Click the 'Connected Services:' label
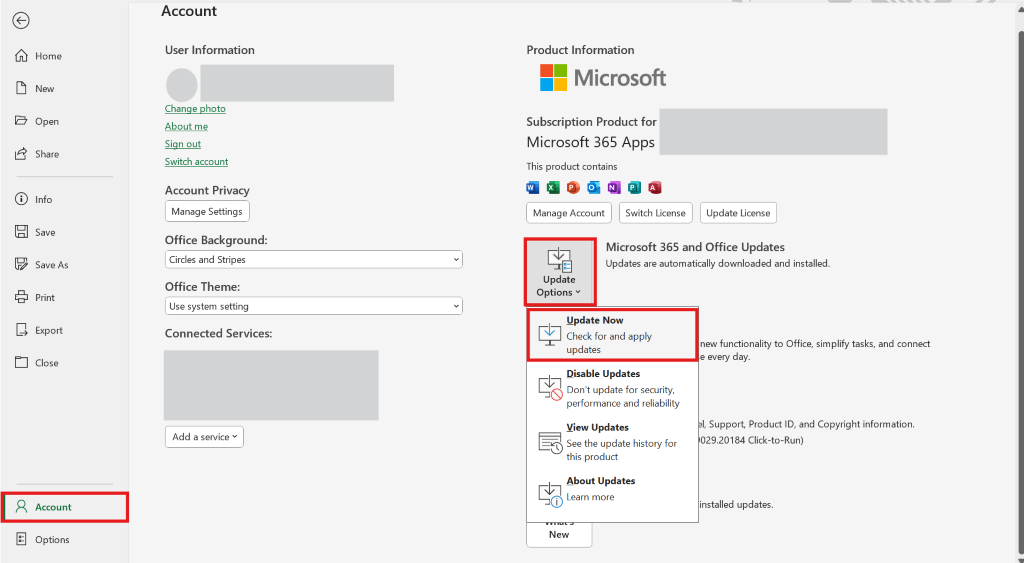The height and width of the screenshot is (563, 1024). 218,333
